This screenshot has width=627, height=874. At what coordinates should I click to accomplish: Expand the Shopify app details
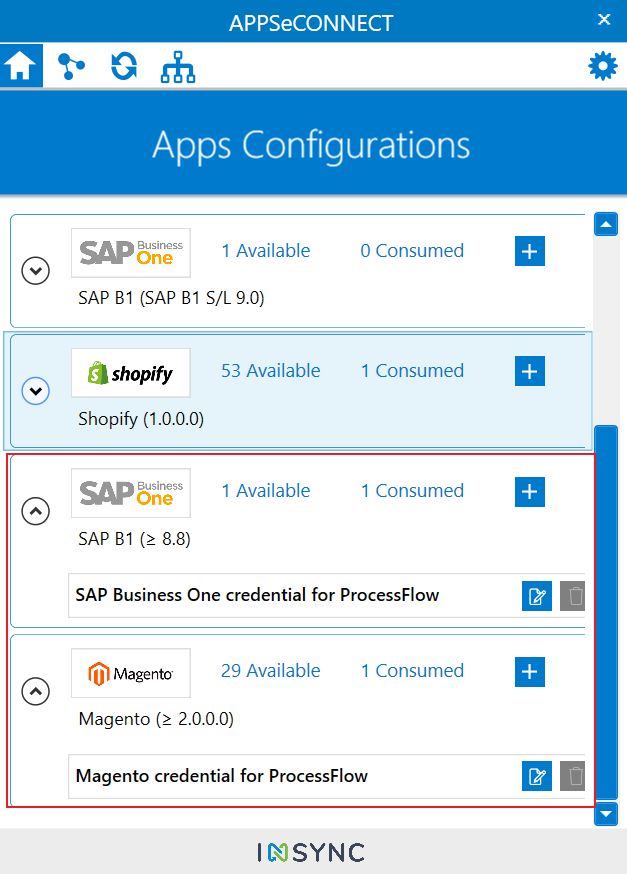[35, 391]
